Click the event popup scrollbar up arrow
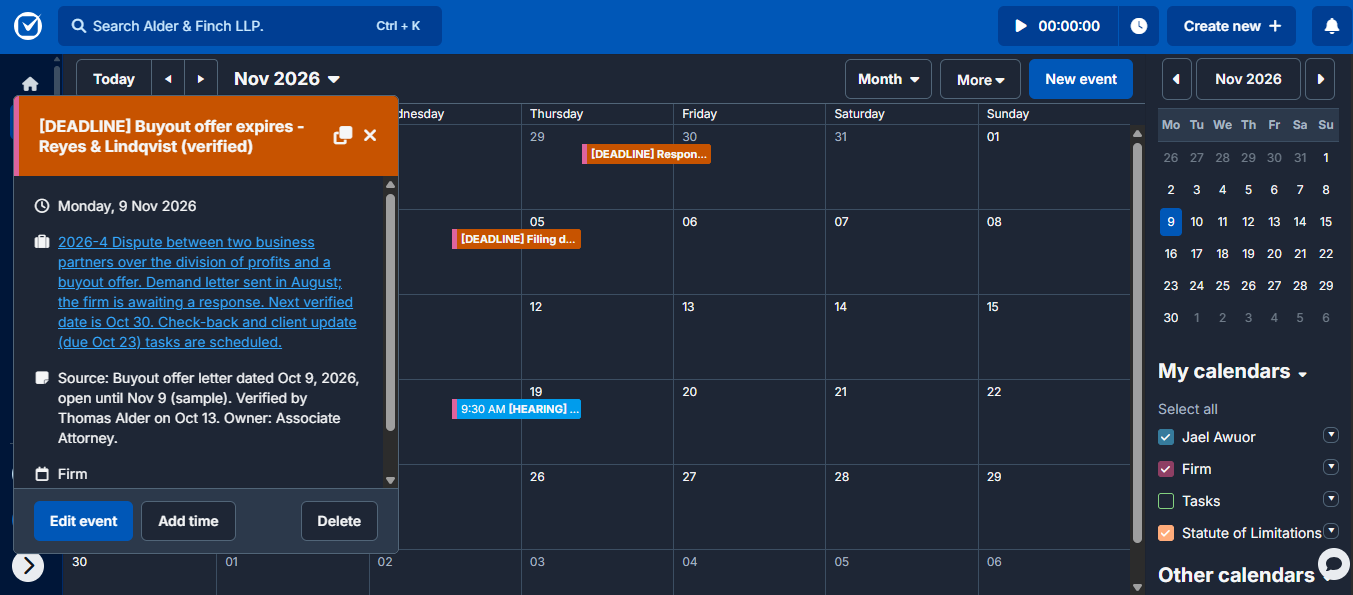The image size is (1353, 595). coord(390,185)
